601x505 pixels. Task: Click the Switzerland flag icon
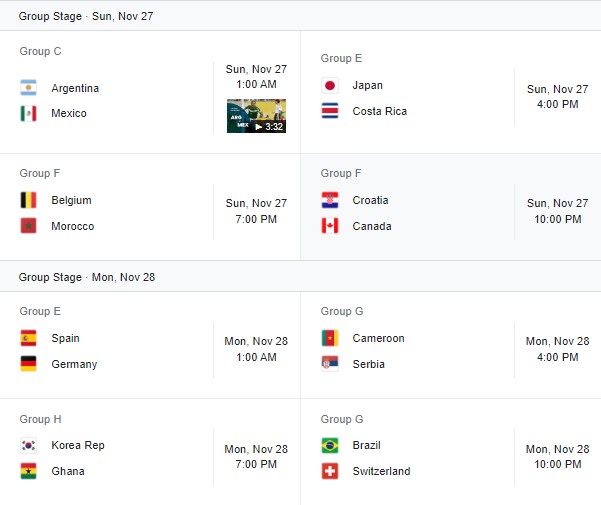point(330,471)
